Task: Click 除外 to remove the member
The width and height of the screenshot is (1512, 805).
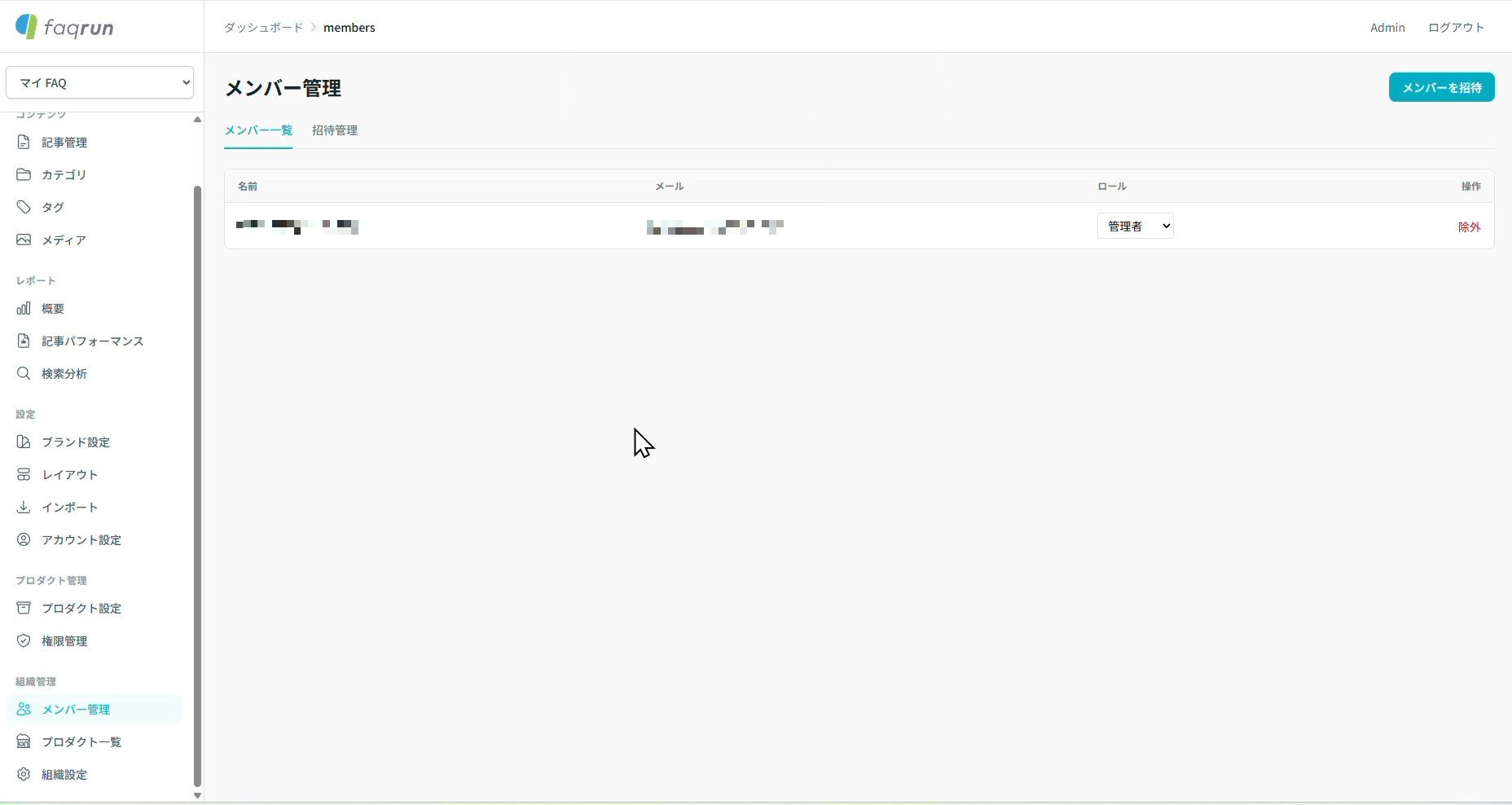Action: click(1470, 227)
